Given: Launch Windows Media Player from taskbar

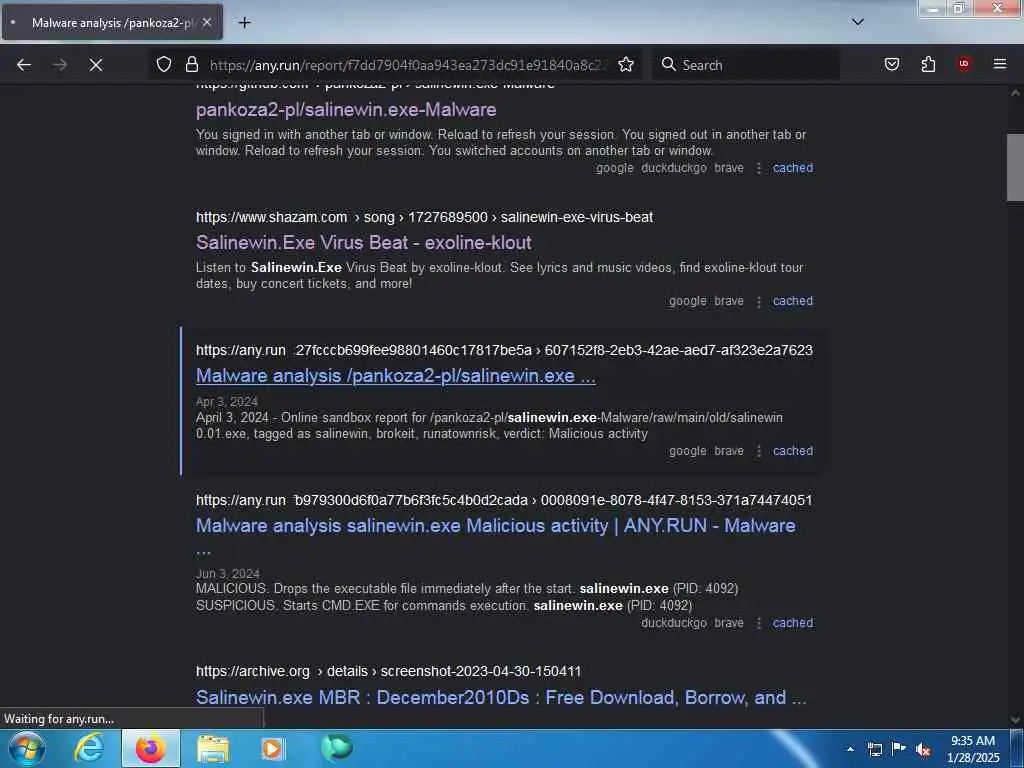Looking at the screenshot, I should (273, 748).
